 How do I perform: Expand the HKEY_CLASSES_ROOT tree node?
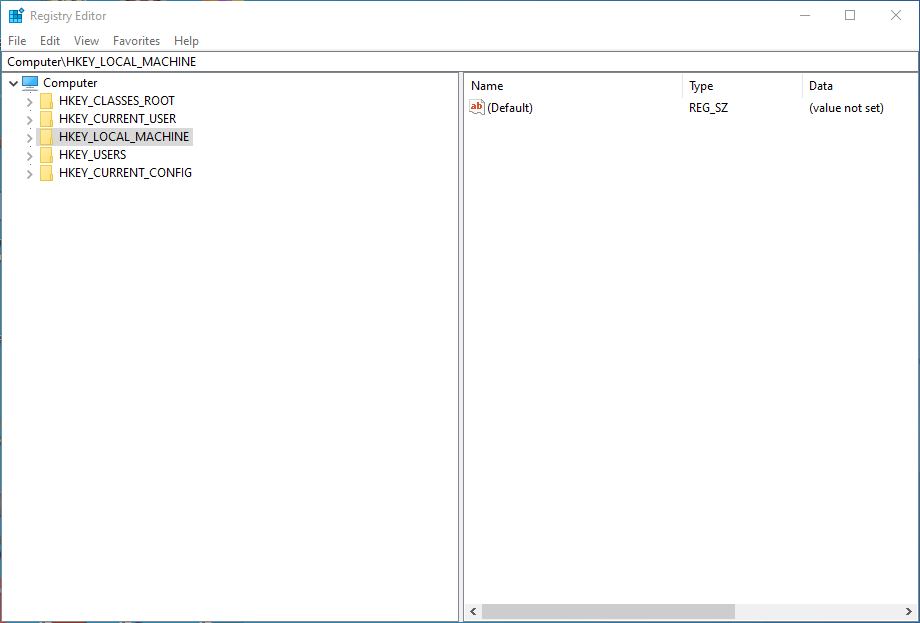tap(30, 100)
